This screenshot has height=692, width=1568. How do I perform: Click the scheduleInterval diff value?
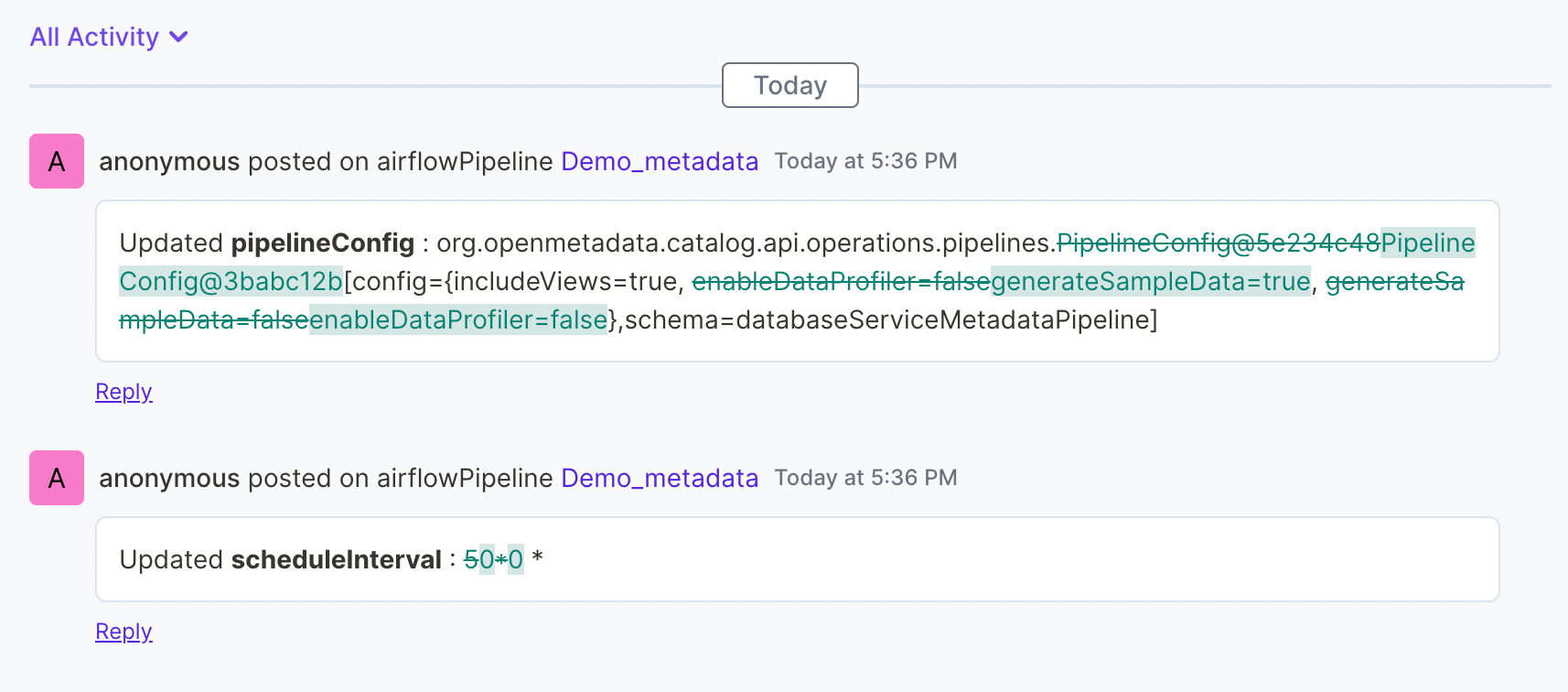click(503, 559)
